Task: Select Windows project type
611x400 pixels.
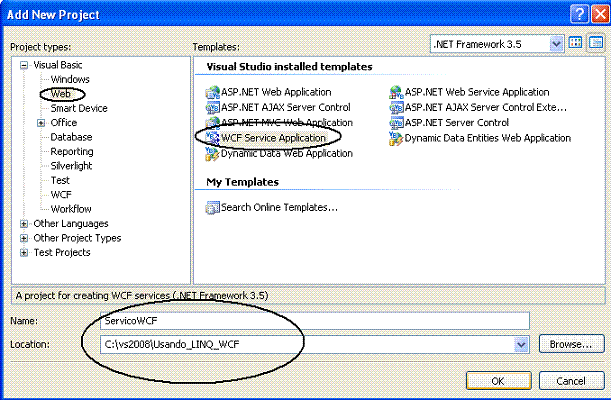Action: coord(70,79)
